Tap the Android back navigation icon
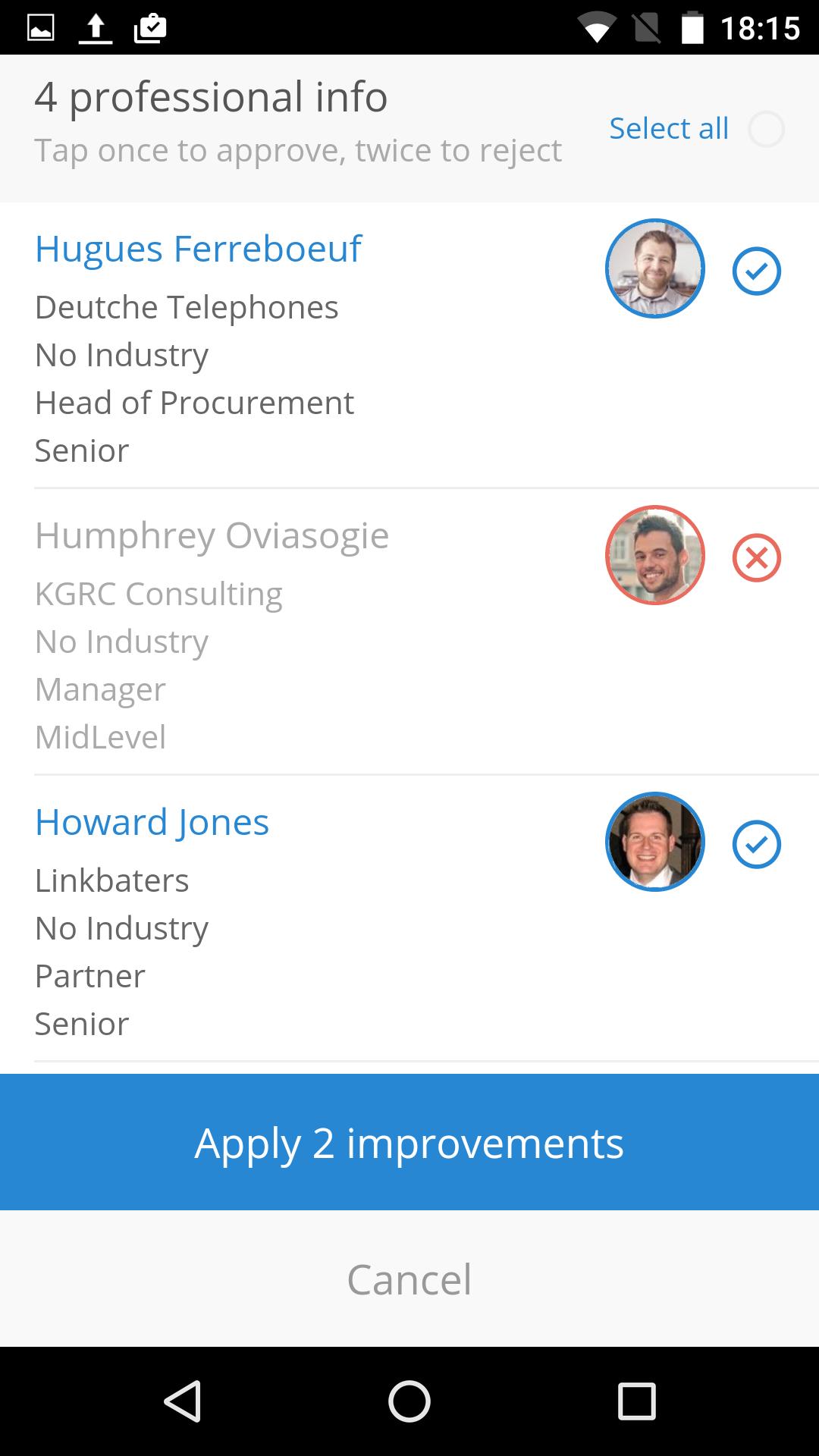This screenshot has height=1456, width=819. click(183, 1401)
